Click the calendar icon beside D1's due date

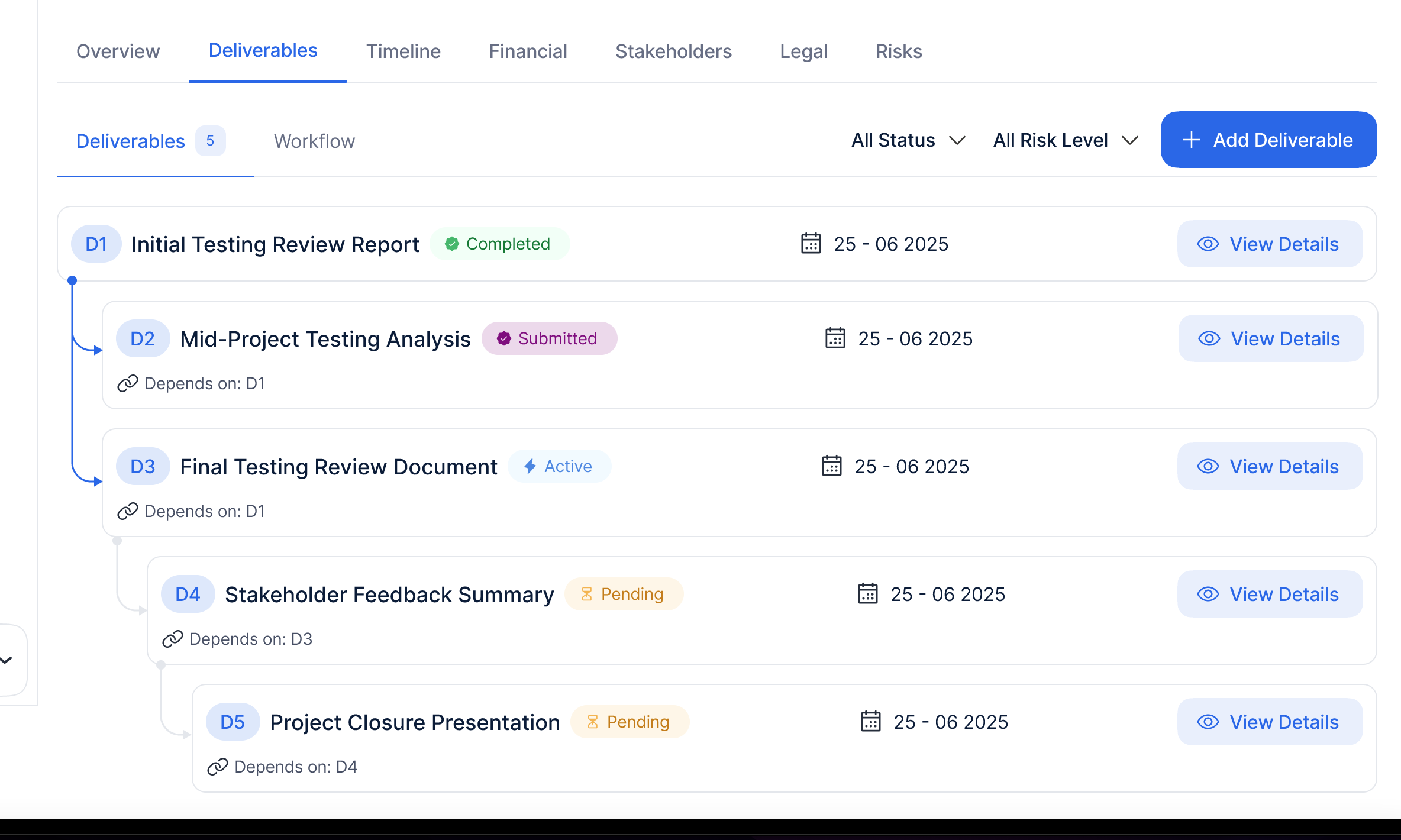[x=811, y=244]
